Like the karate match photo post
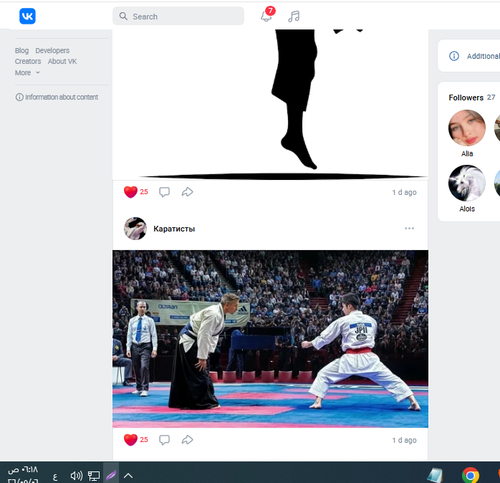Viewport: 500px width, 483px height. click(130, 440)
